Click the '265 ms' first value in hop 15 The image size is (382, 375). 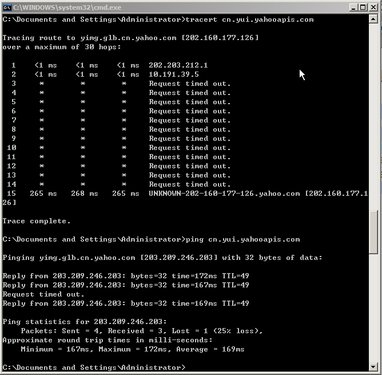[43, 194]
